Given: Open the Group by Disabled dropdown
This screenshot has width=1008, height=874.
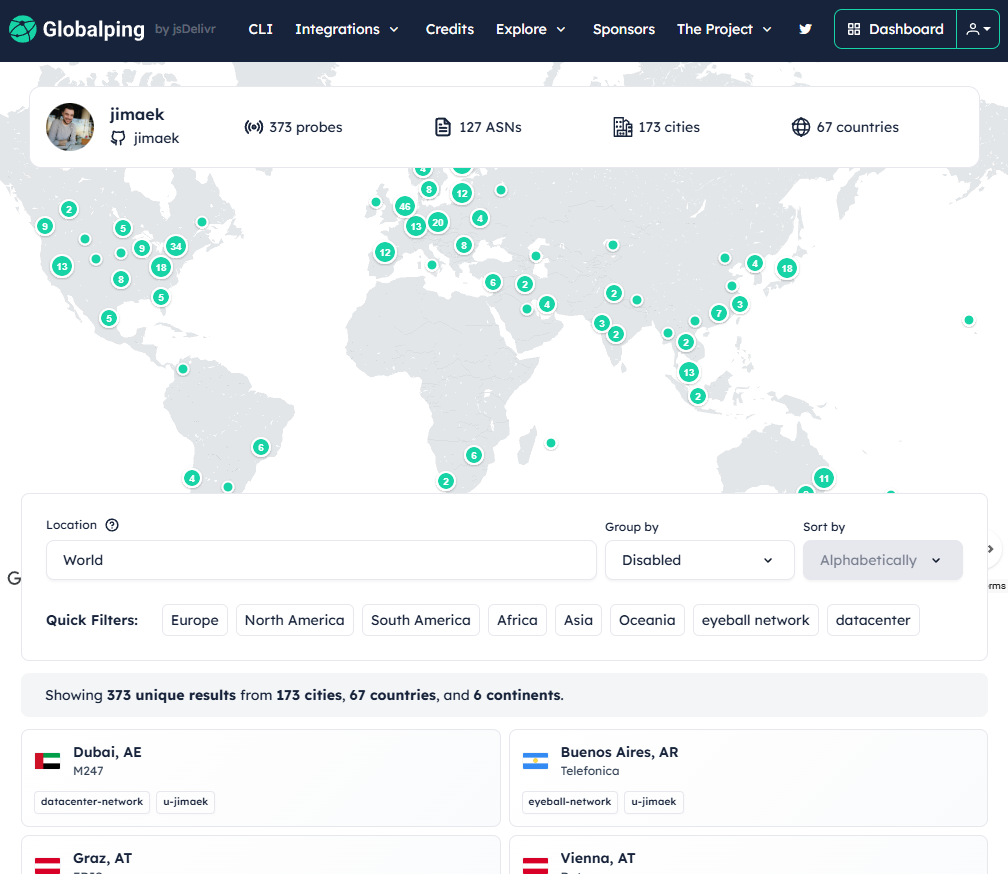Looking at the screenshot, I should [x=699, y=560].
